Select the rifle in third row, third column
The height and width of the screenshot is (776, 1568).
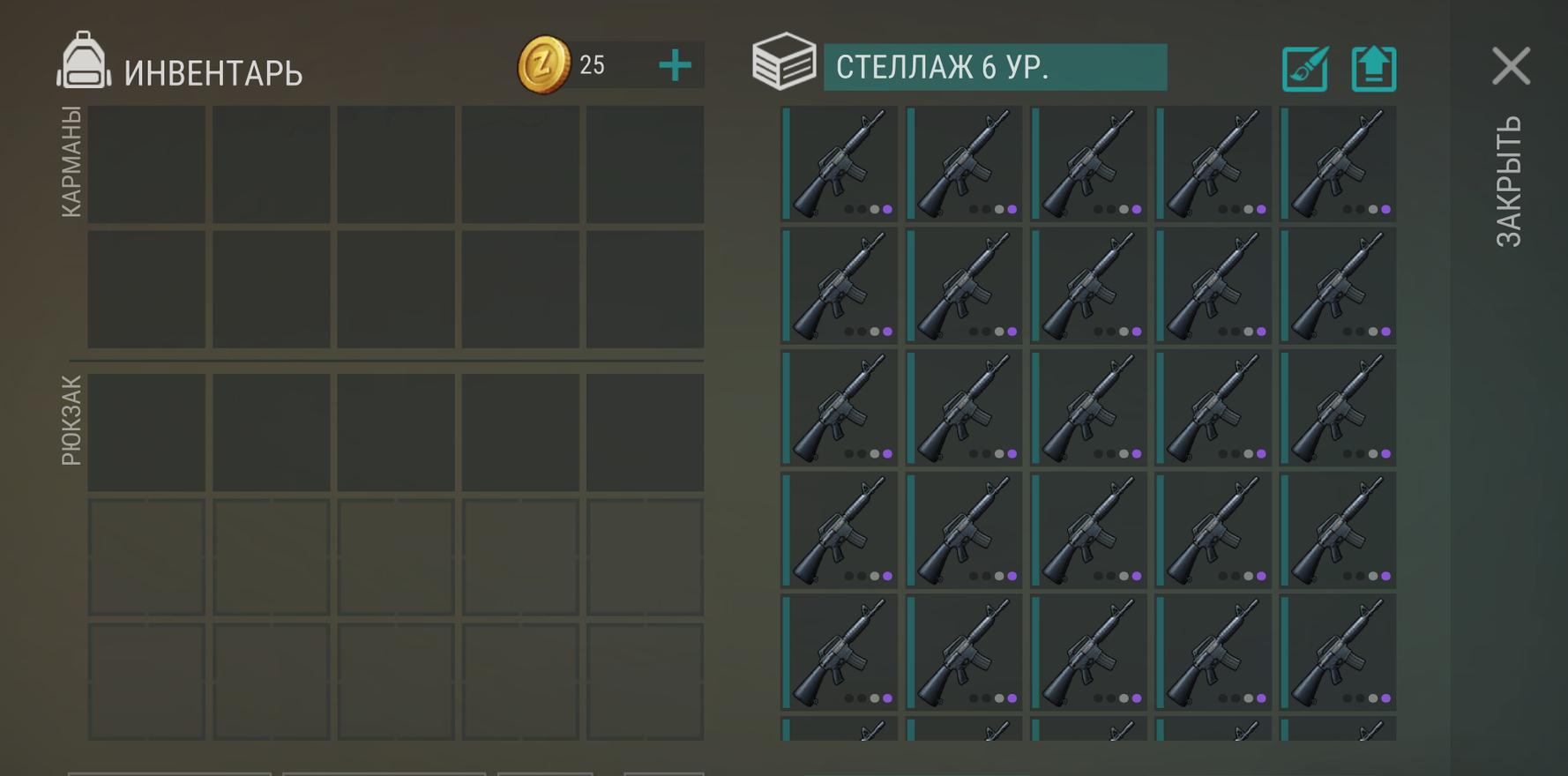tap(1089, 407)
